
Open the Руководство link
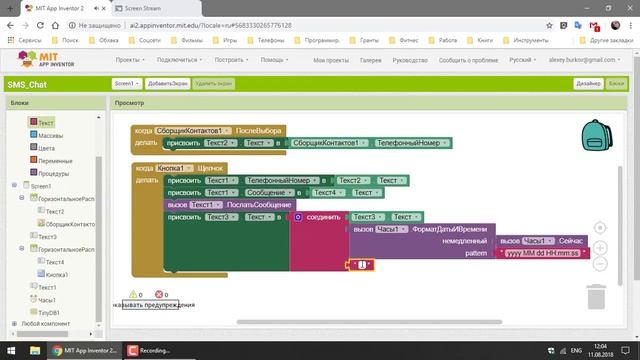pos(410,60)
